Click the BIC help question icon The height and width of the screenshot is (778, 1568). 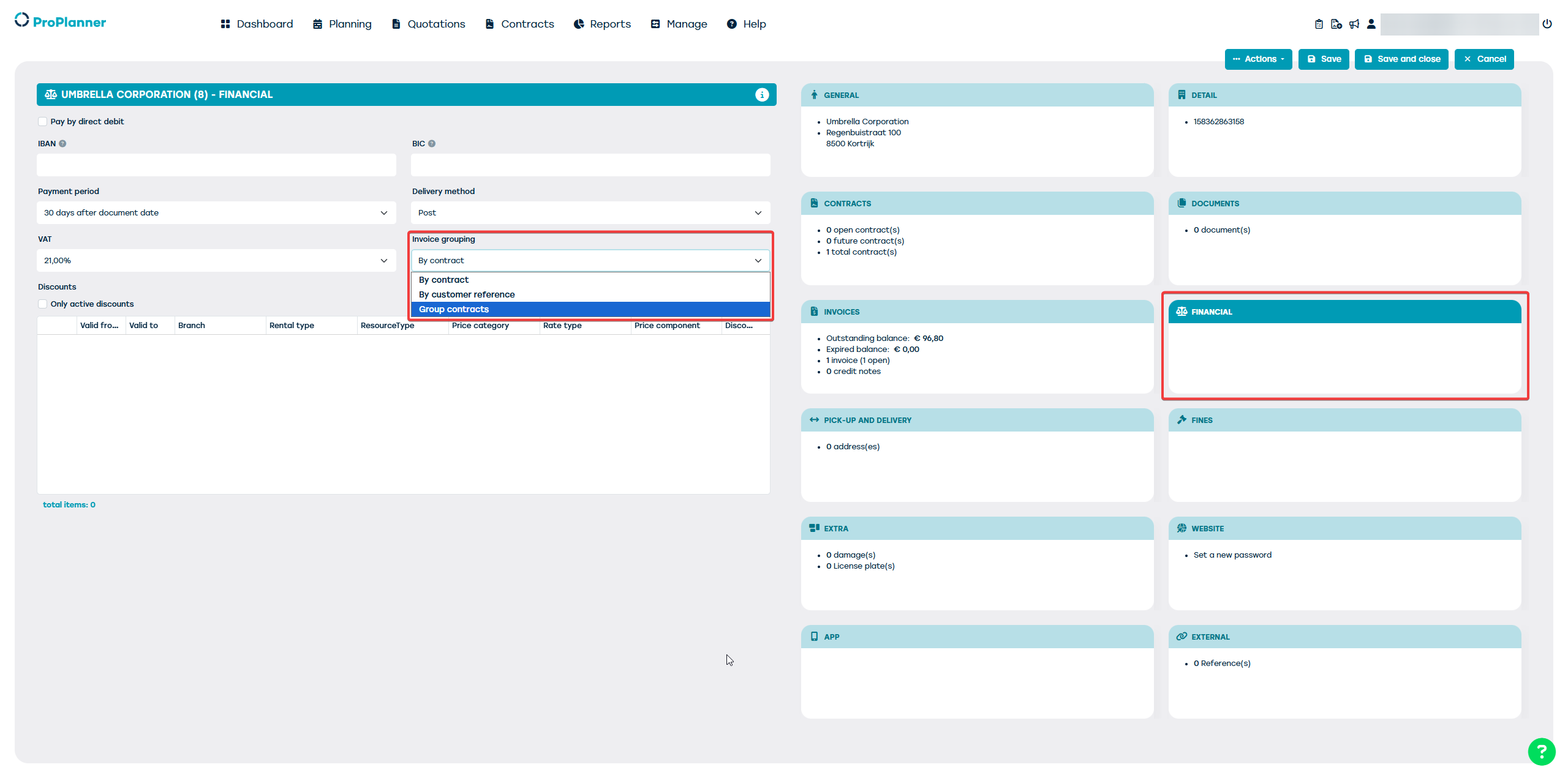coord(432,144)
